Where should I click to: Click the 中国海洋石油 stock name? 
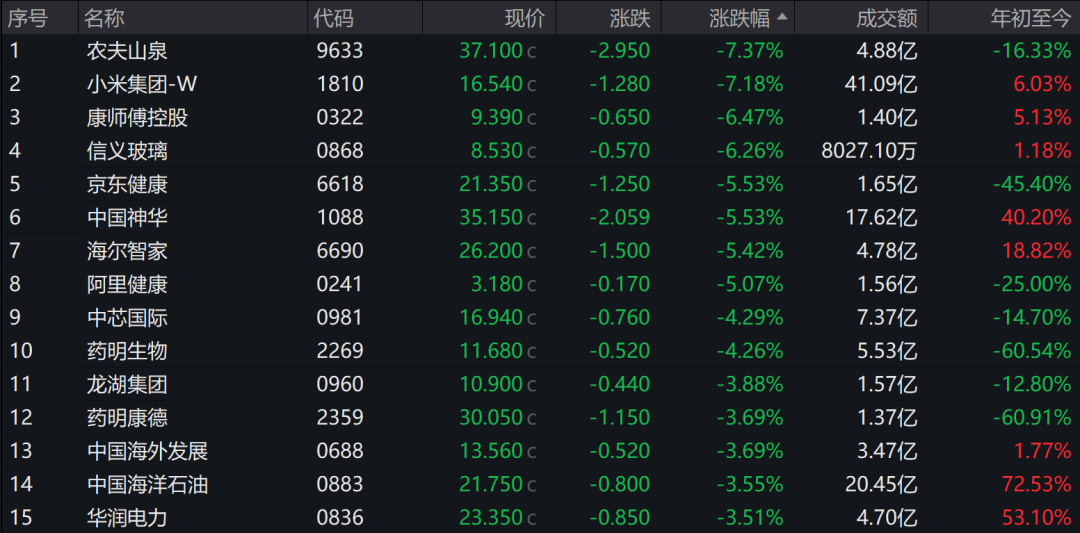coord(147,485)
